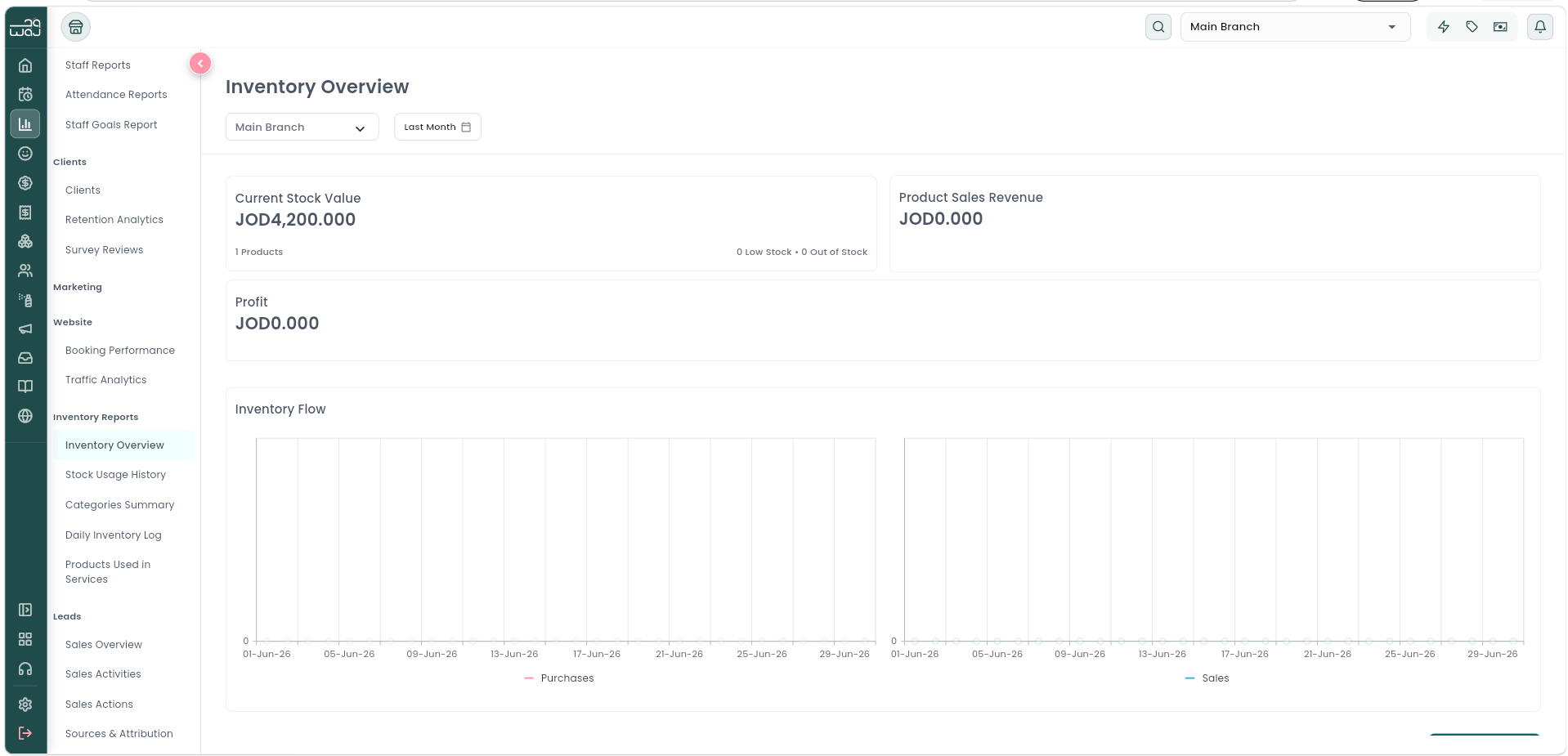Viewport: 1568px width, 756px height.
Task: Click the cash banknote icon in header
Action: 1500,27
